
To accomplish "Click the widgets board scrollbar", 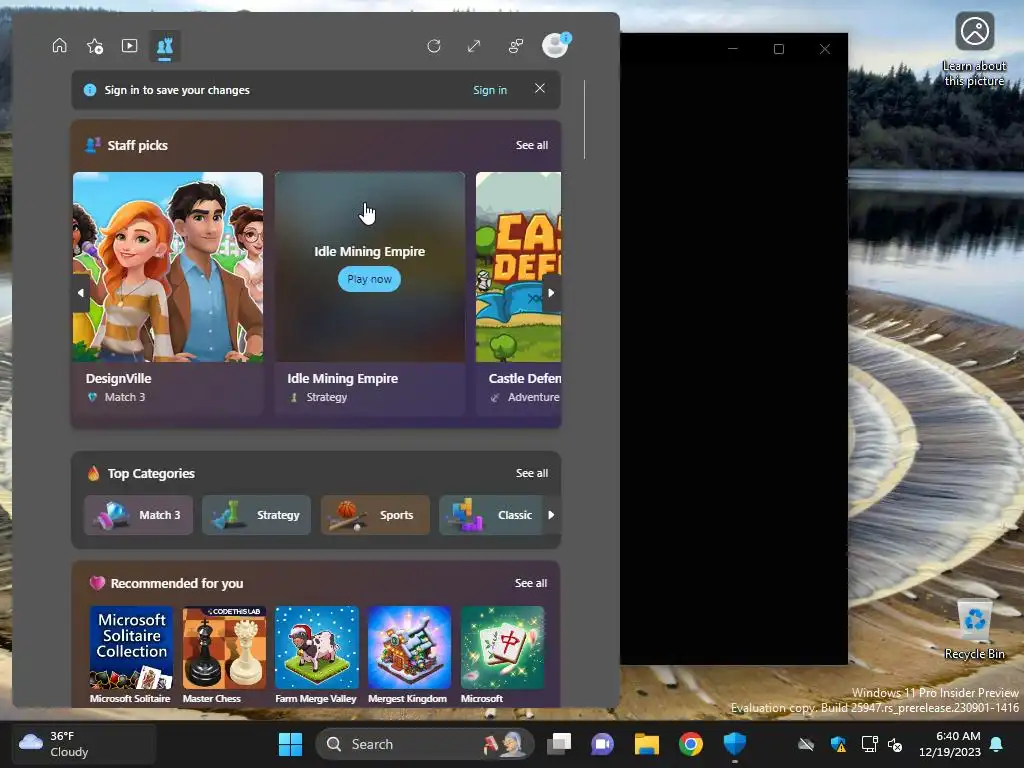I will [584, 120].
